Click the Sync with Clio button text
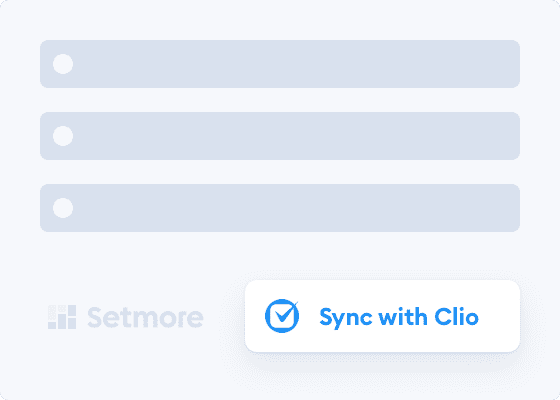This screenshot has height=400, width=560. (x=399, y=318)
